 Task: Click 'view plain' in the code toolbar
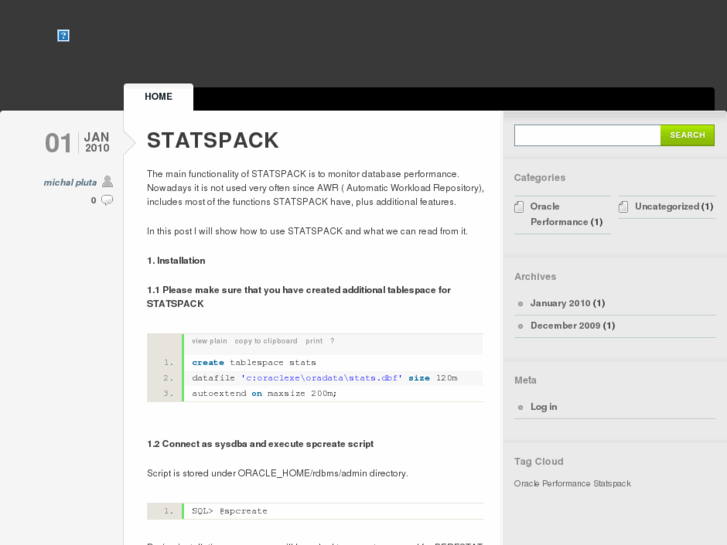(x=209, y=341)
